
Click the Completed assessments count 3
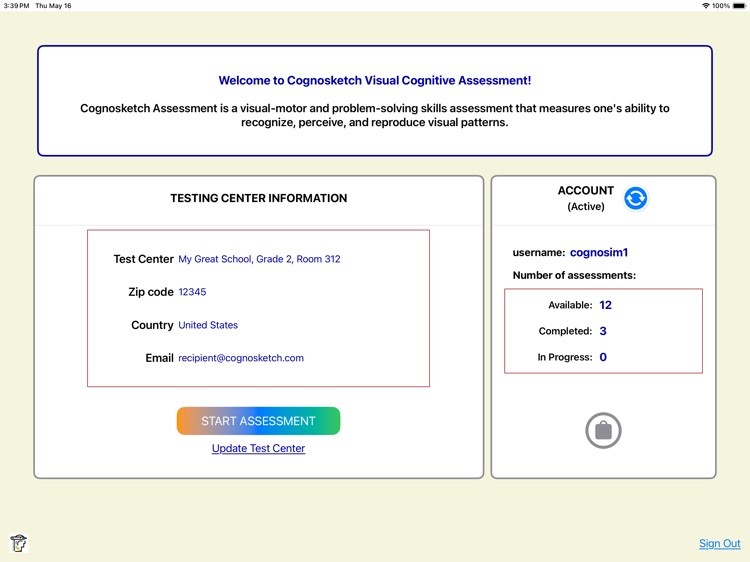[x=603, y=331]
